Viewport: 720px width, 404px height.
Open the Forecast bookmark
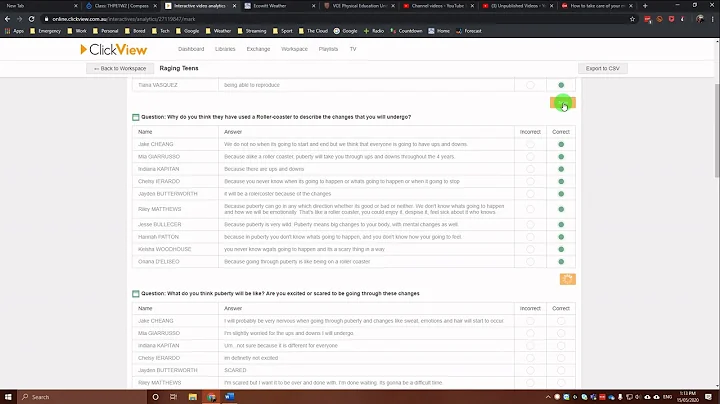(x=469, y=31)
